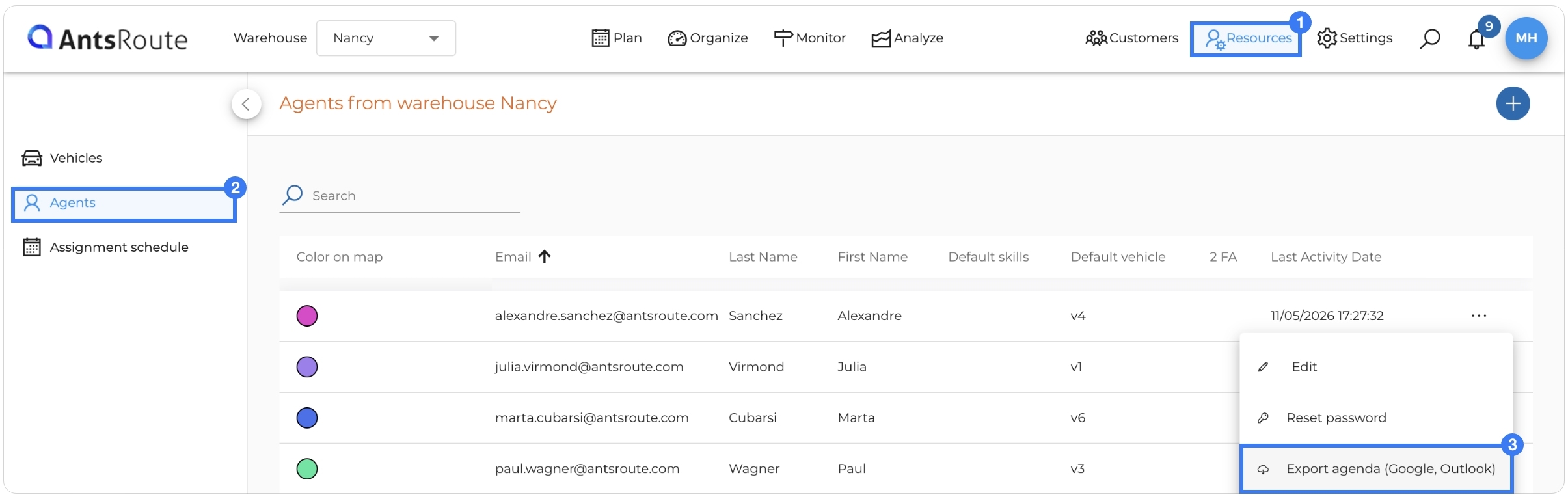Open Settings gear in top bar
The width and height of the screenshot is (1568, 499).
point(1355,38)
